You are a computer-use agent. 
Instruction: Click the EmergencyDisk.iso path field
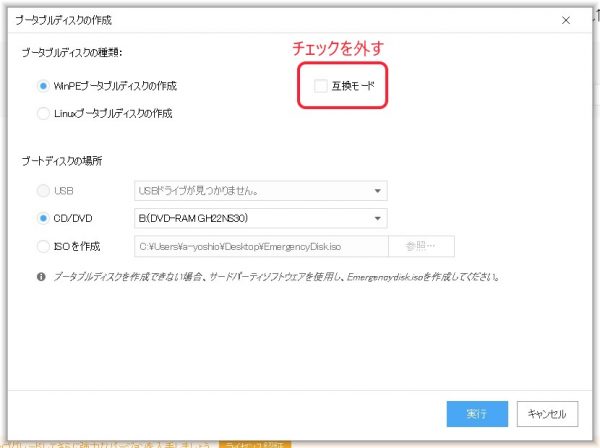click(260, 245)
